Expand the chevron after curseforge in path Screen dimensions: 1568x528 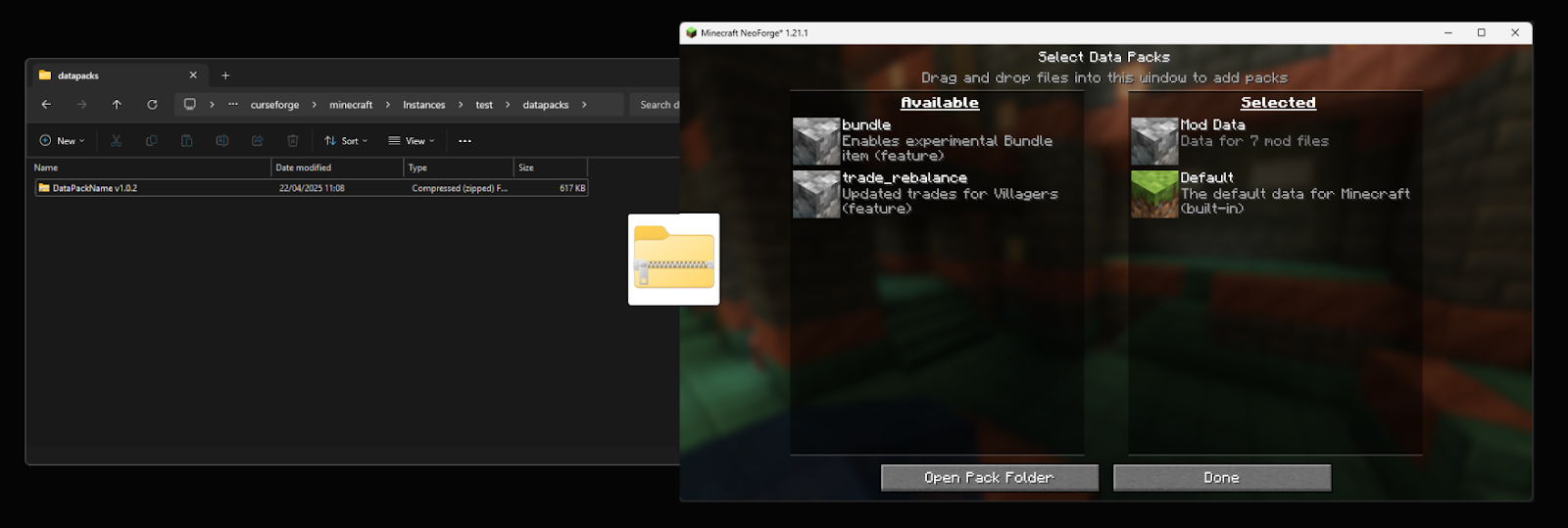tap(314, 105)
